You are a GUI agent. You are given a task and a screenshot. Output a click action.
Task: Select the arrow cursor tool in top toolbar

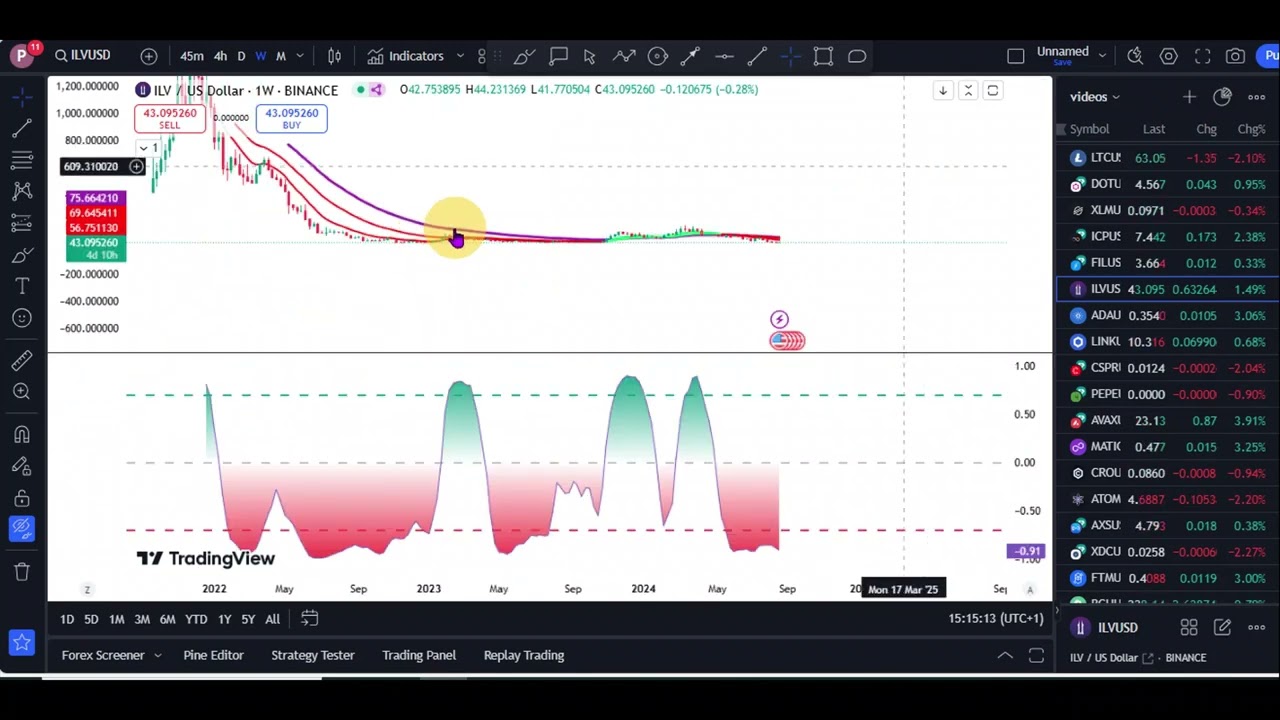point(590,56)
